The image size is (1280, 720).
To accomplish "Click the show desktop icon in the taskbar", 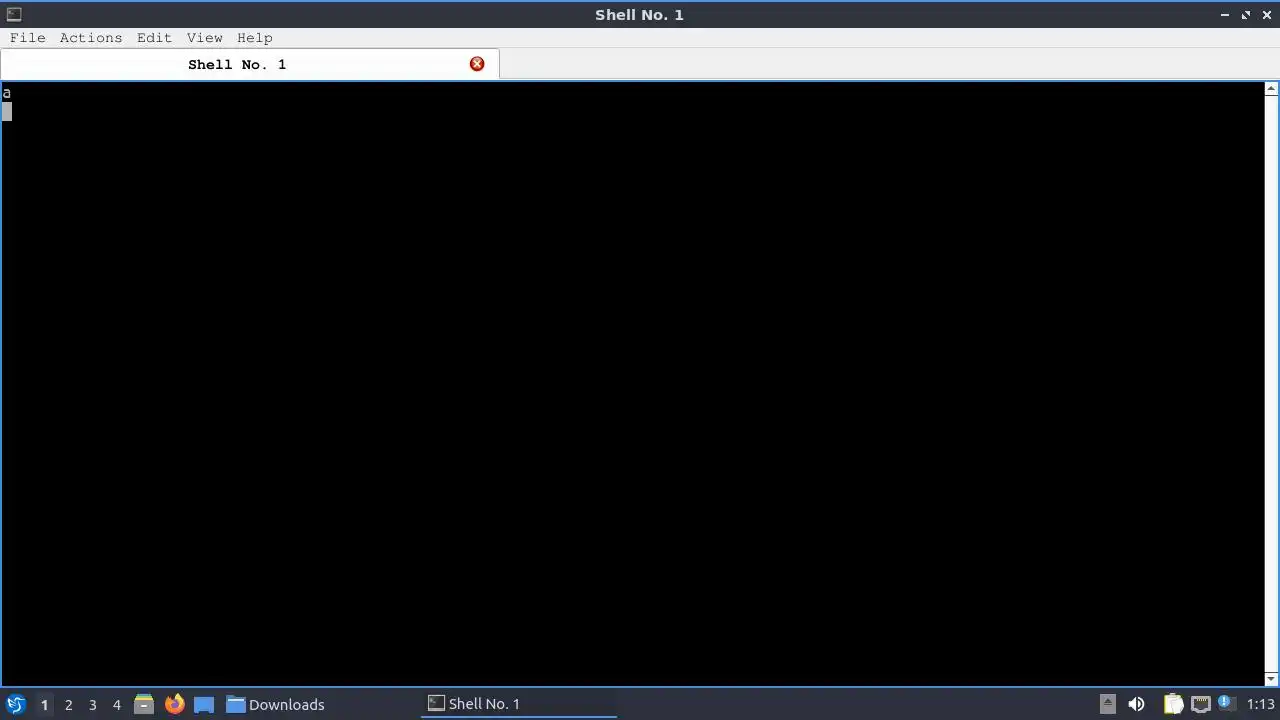I will click(x=204, y=704).
